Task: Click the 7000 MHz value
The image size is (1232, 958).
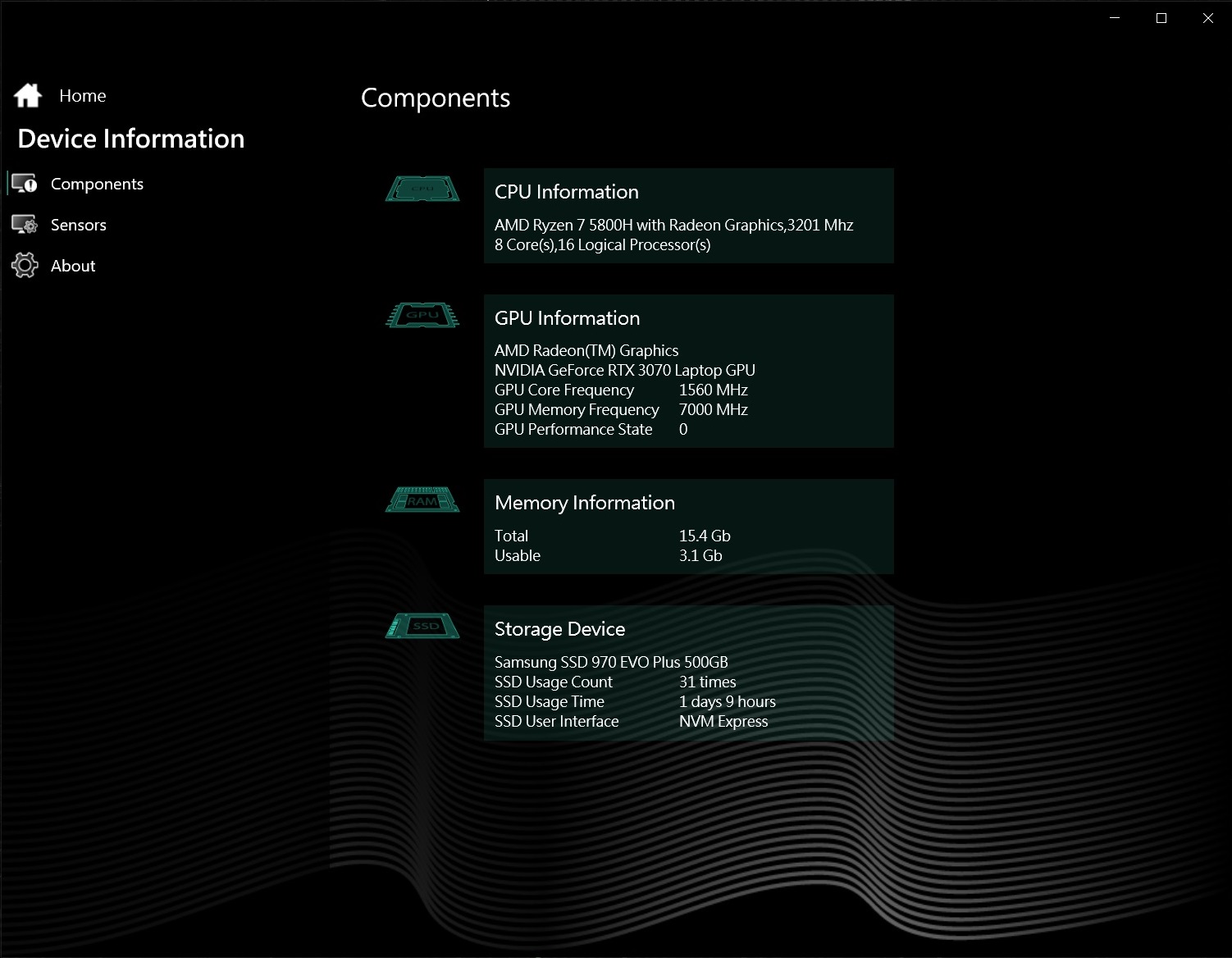Action: (x=714, y=409)
